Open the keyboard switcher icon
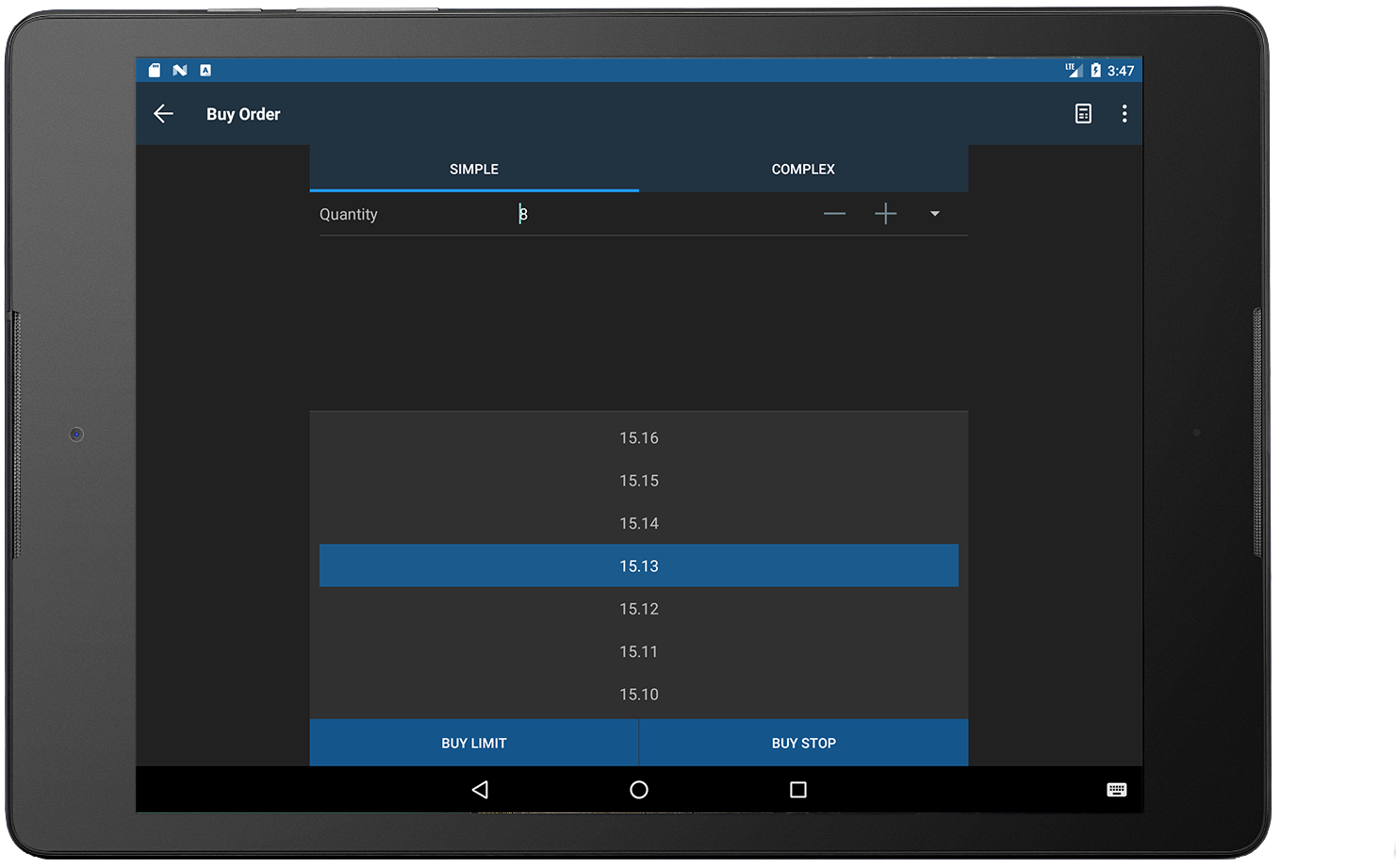Image resolution: width=1396 pixels, height=868 pixels. pos(1116,790)
